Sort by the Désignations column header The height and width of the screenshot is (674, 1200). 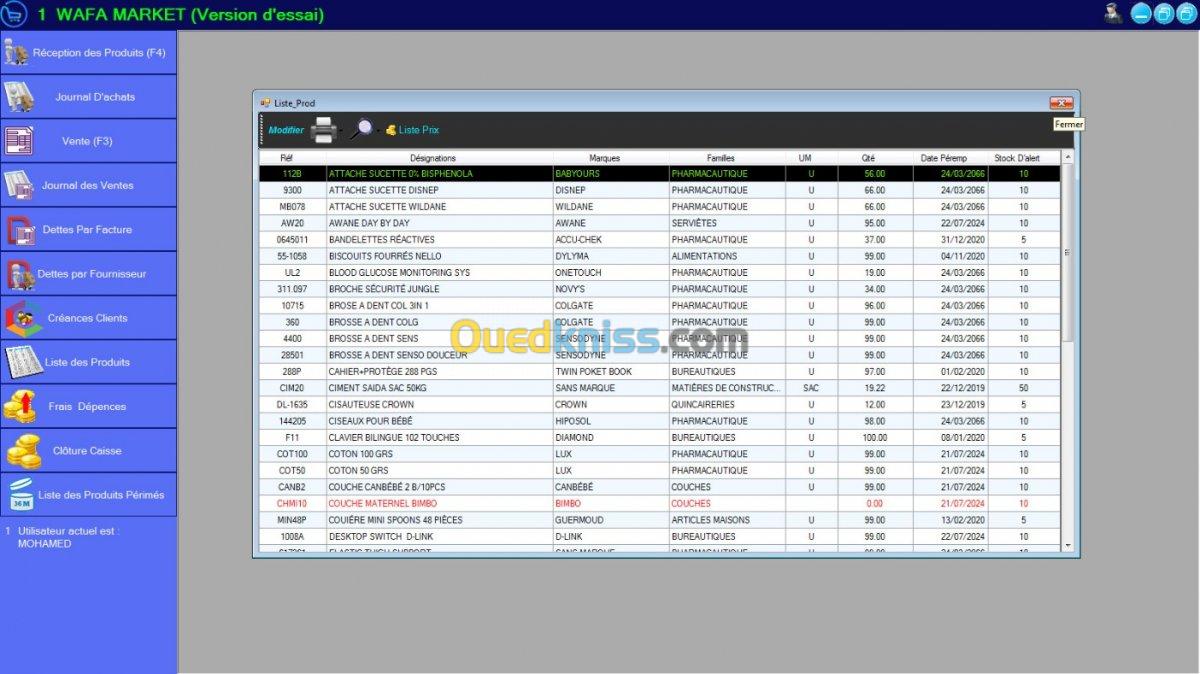pos(432,158)
